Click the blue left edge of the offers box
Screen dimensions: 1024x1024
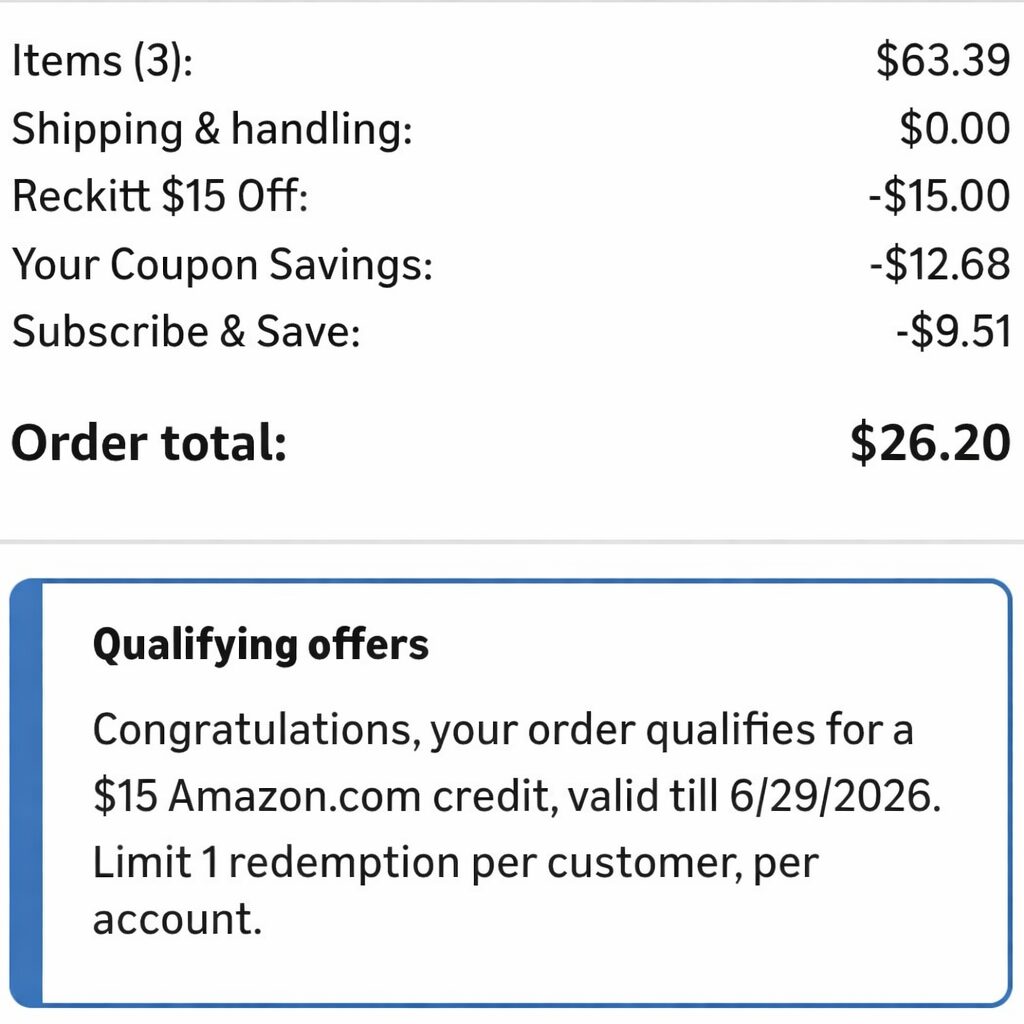tap(26, 792)
